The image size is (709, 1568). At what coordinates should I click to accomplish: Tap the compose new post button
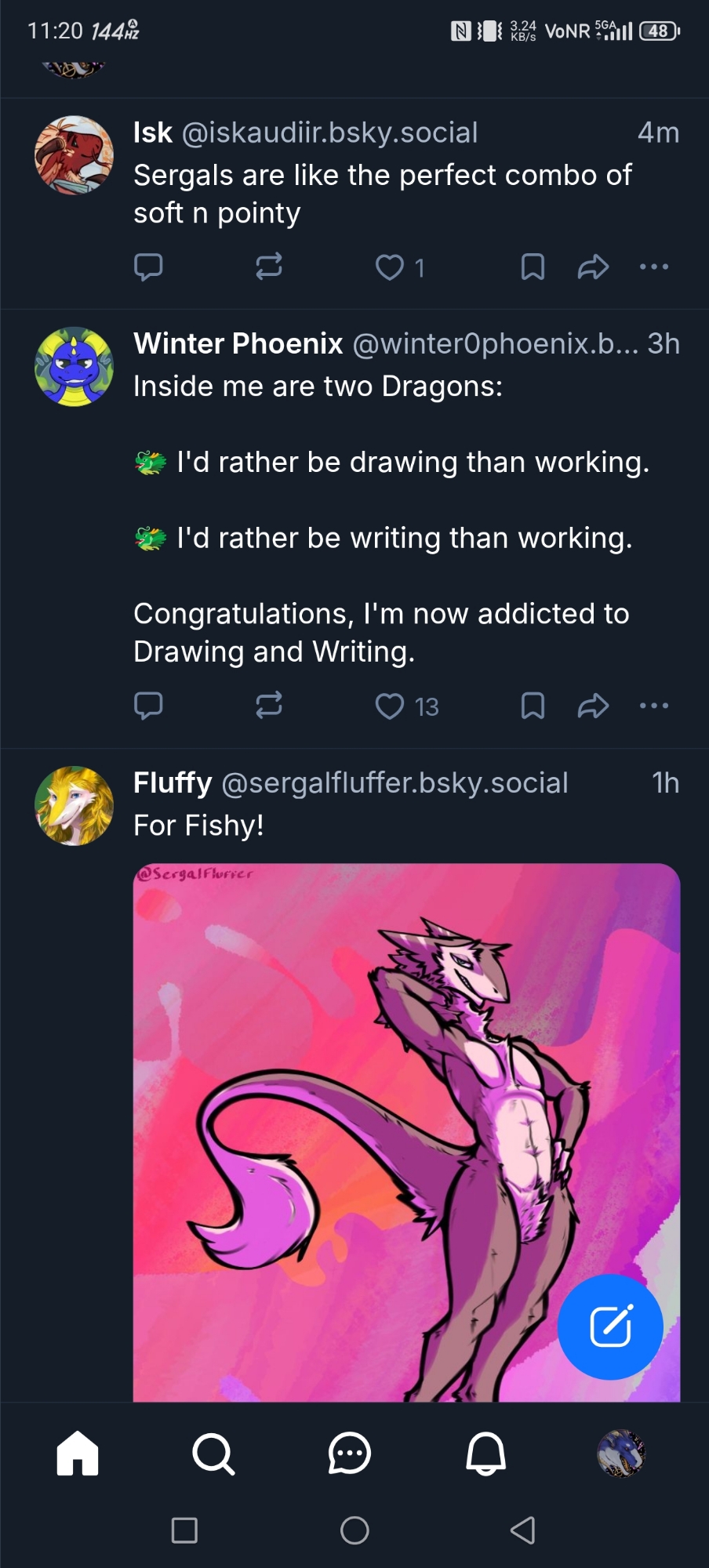click(x=610, y=1327)
